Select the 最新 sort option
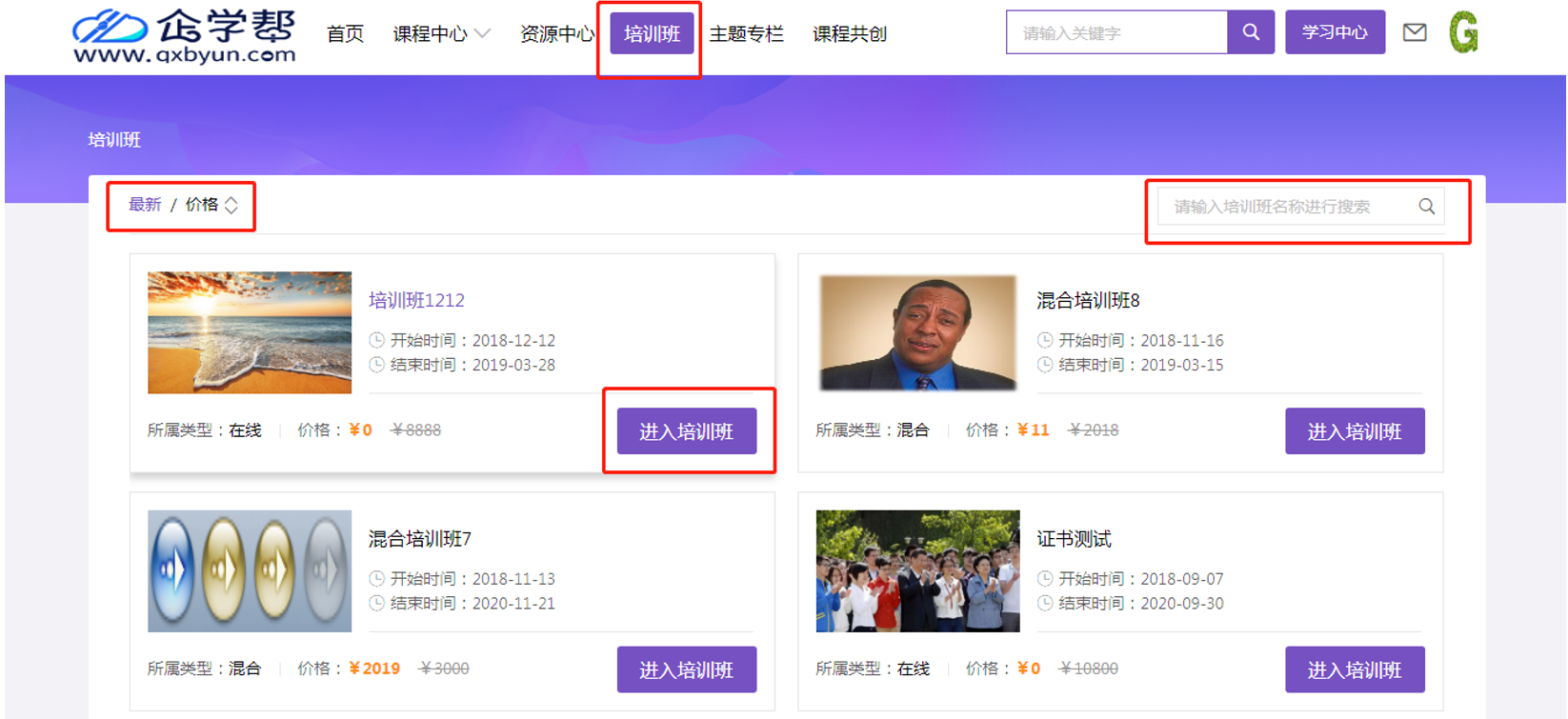 tap(145, 205)
